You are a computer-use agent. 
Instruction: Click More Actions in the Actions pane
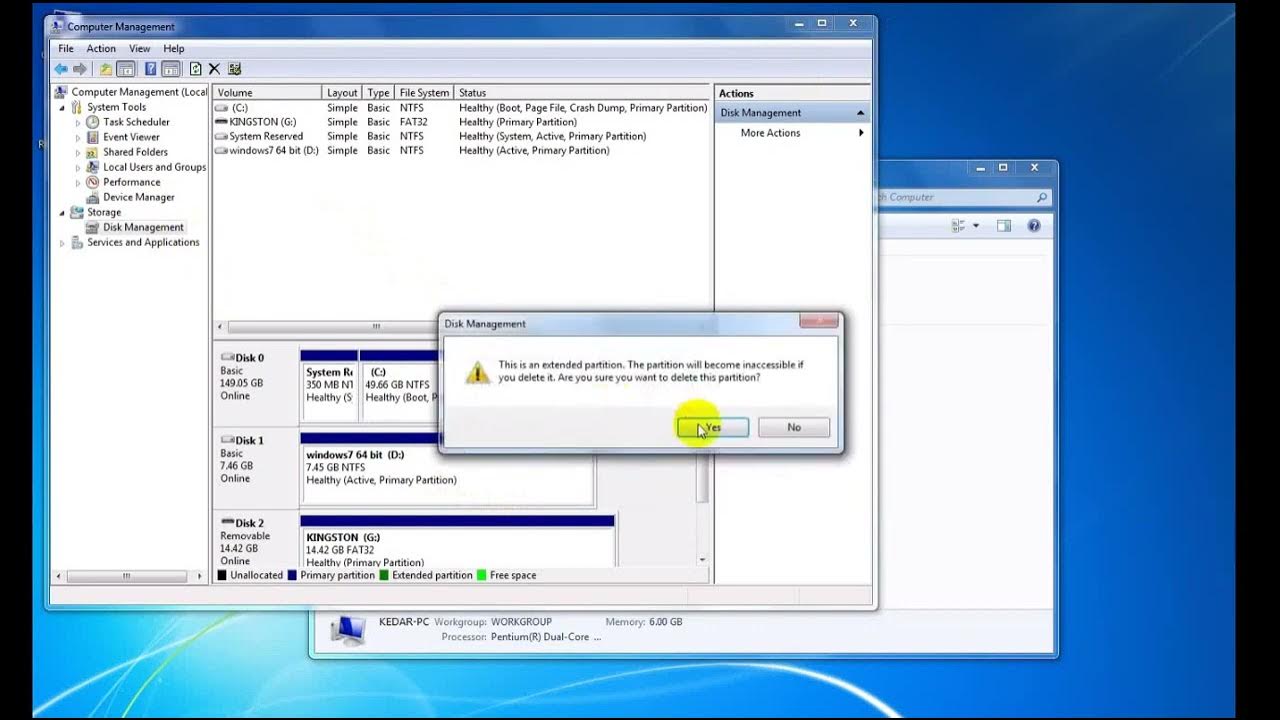[770, 133]
